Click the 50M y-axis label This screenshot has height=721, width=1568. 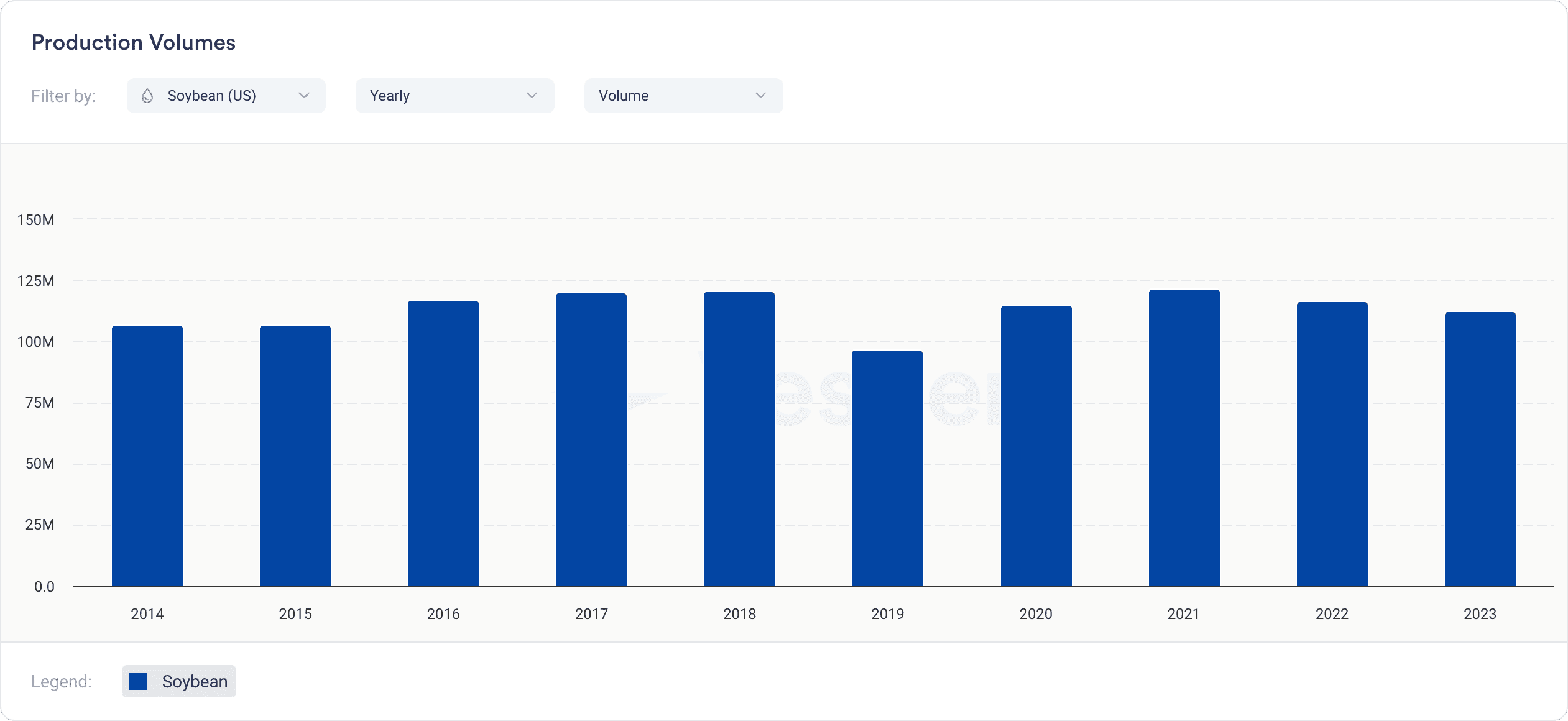click(x=40, y=464)
